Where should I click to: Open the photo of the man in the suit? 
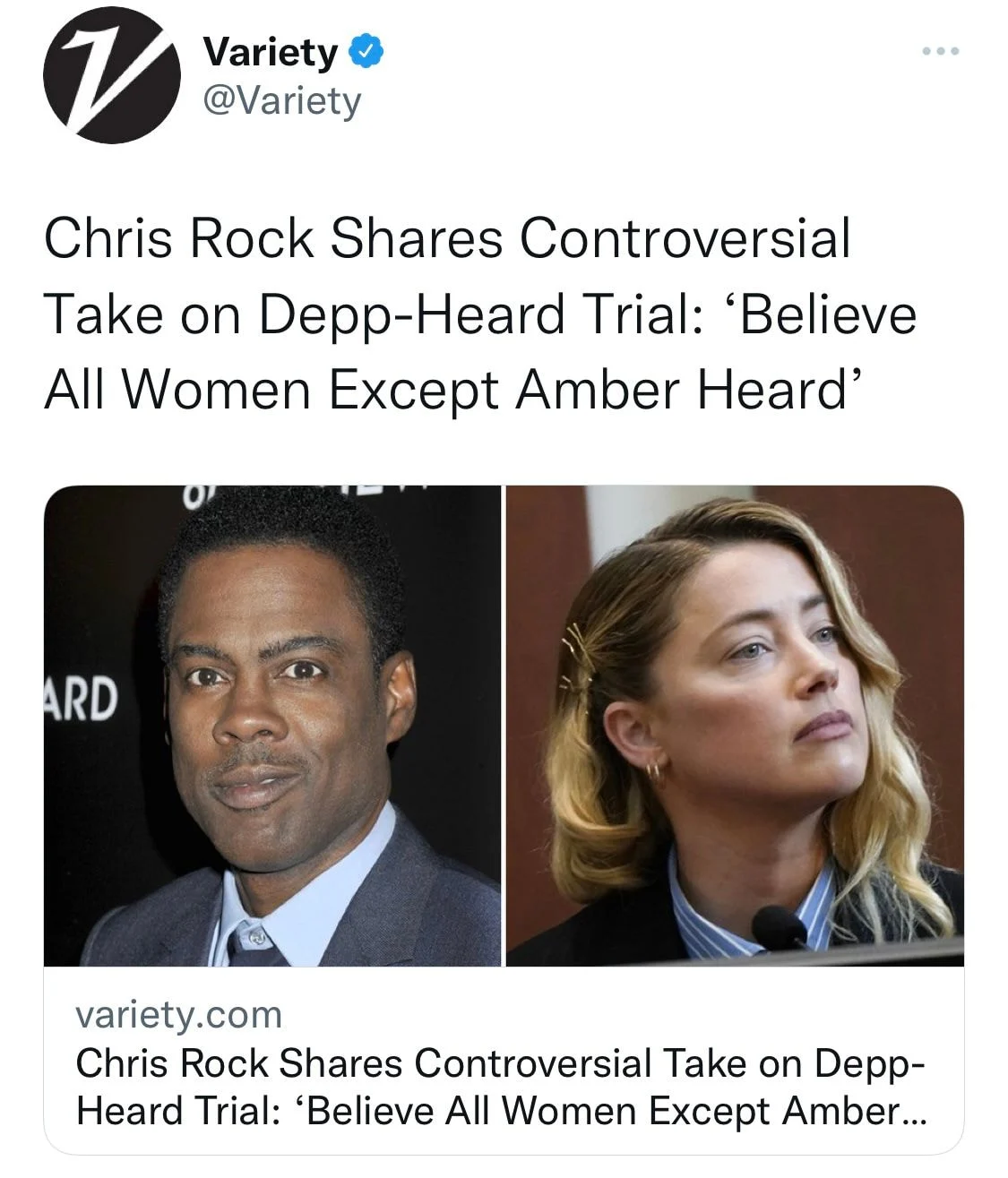[271, 726]
